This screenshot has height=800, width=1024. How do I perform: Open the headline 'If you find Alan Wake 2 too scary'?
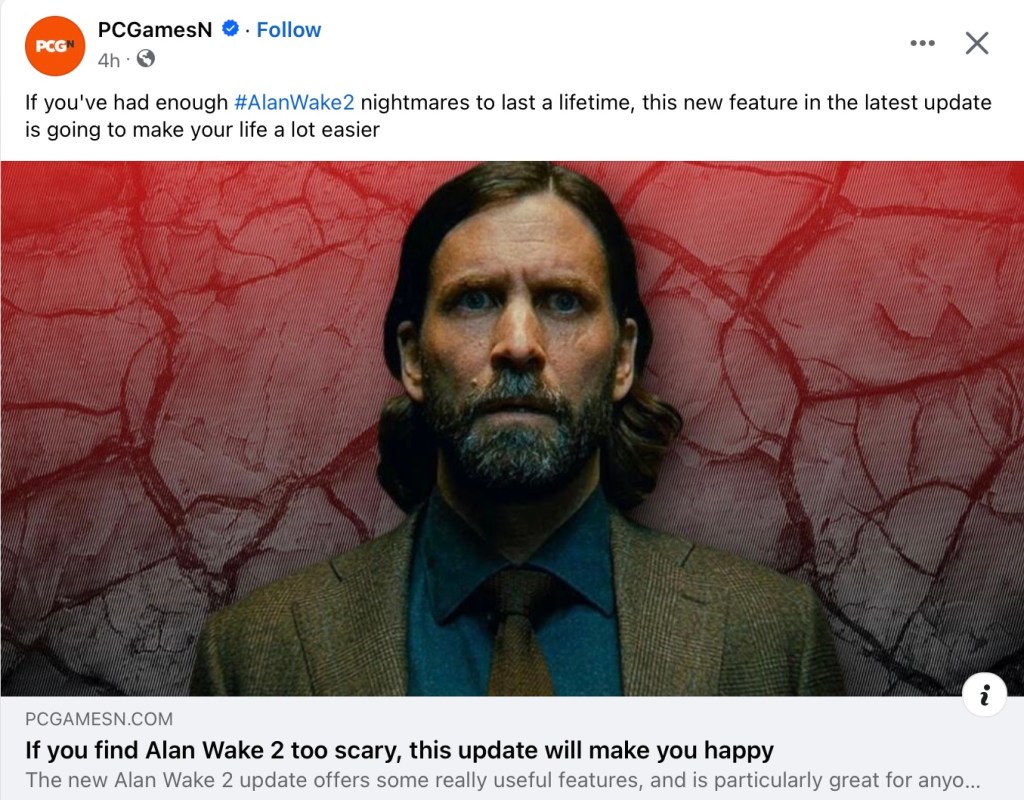coord(399,750)
